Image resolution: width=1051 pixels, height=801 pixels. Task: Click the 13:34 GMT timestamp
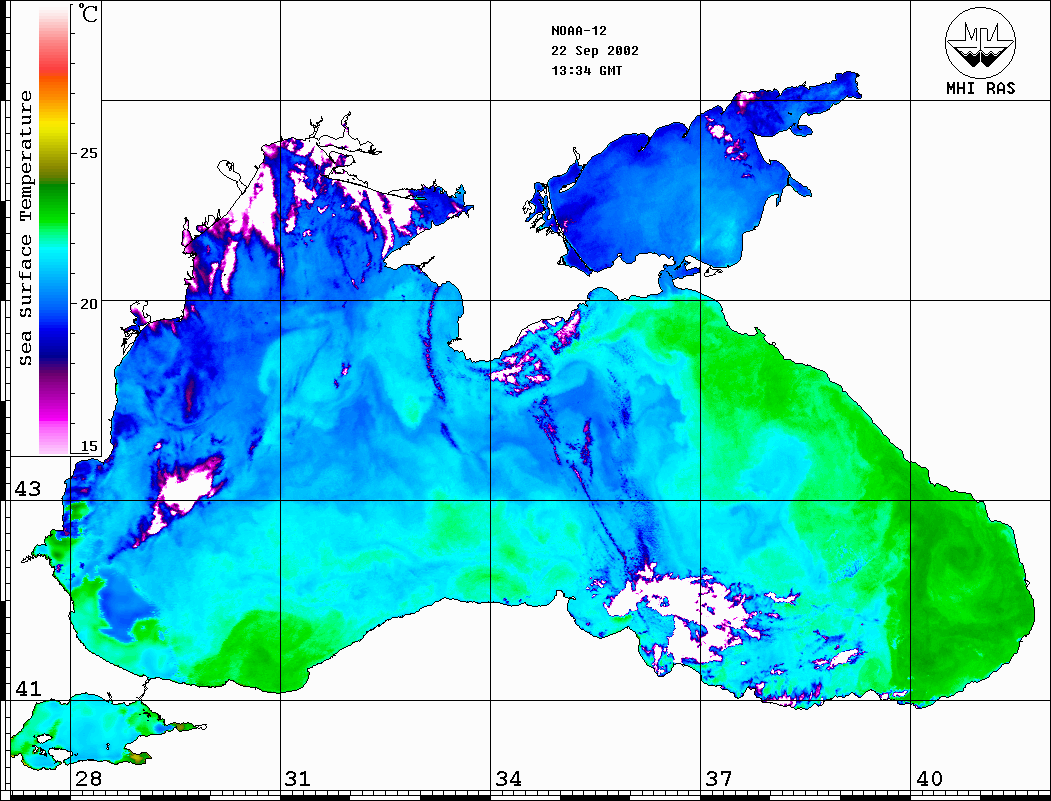pyautogui.click(x=587, y=71)
